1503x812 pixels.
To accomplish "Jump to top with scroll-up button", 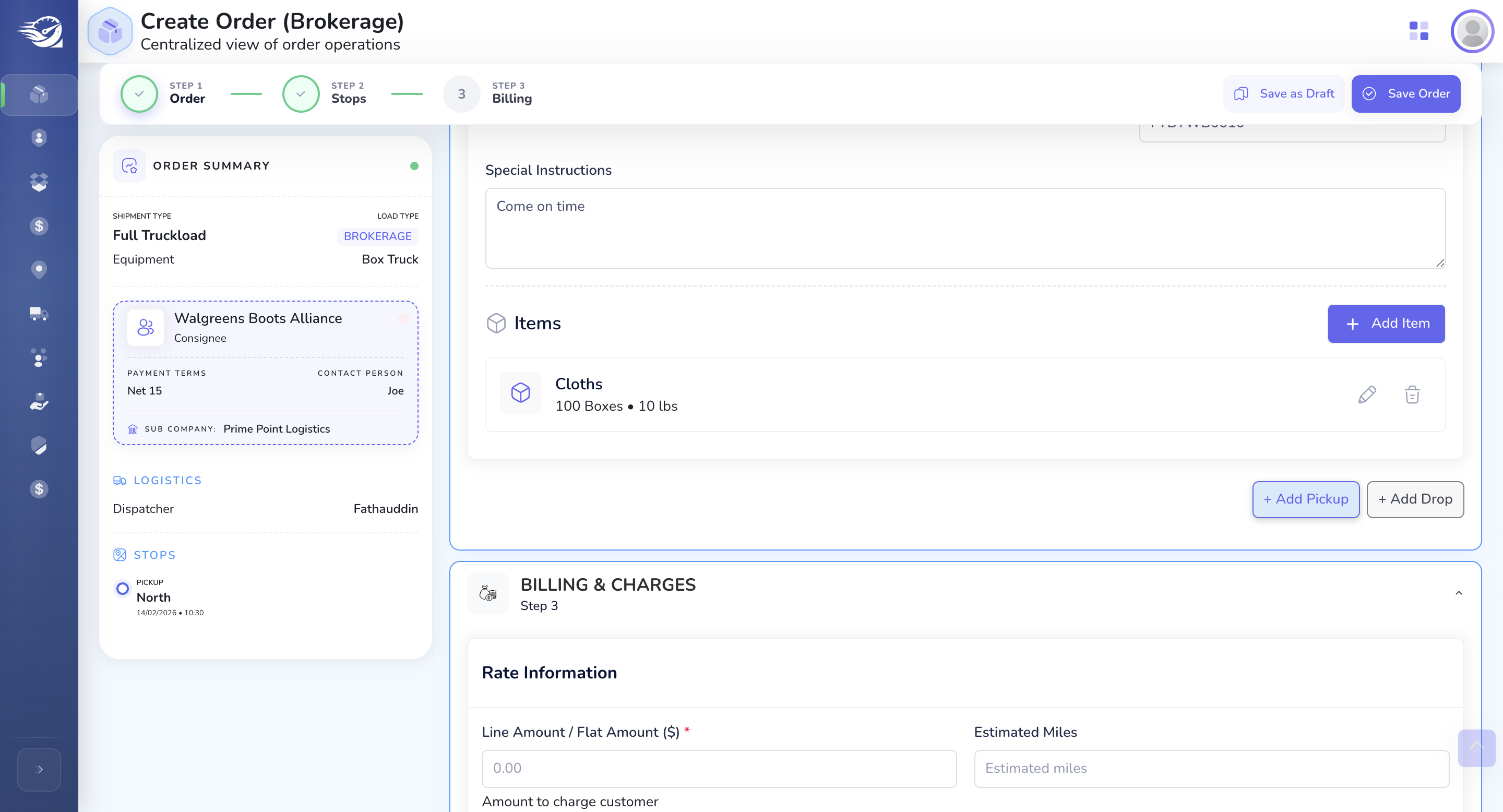I will [1476, 748].
